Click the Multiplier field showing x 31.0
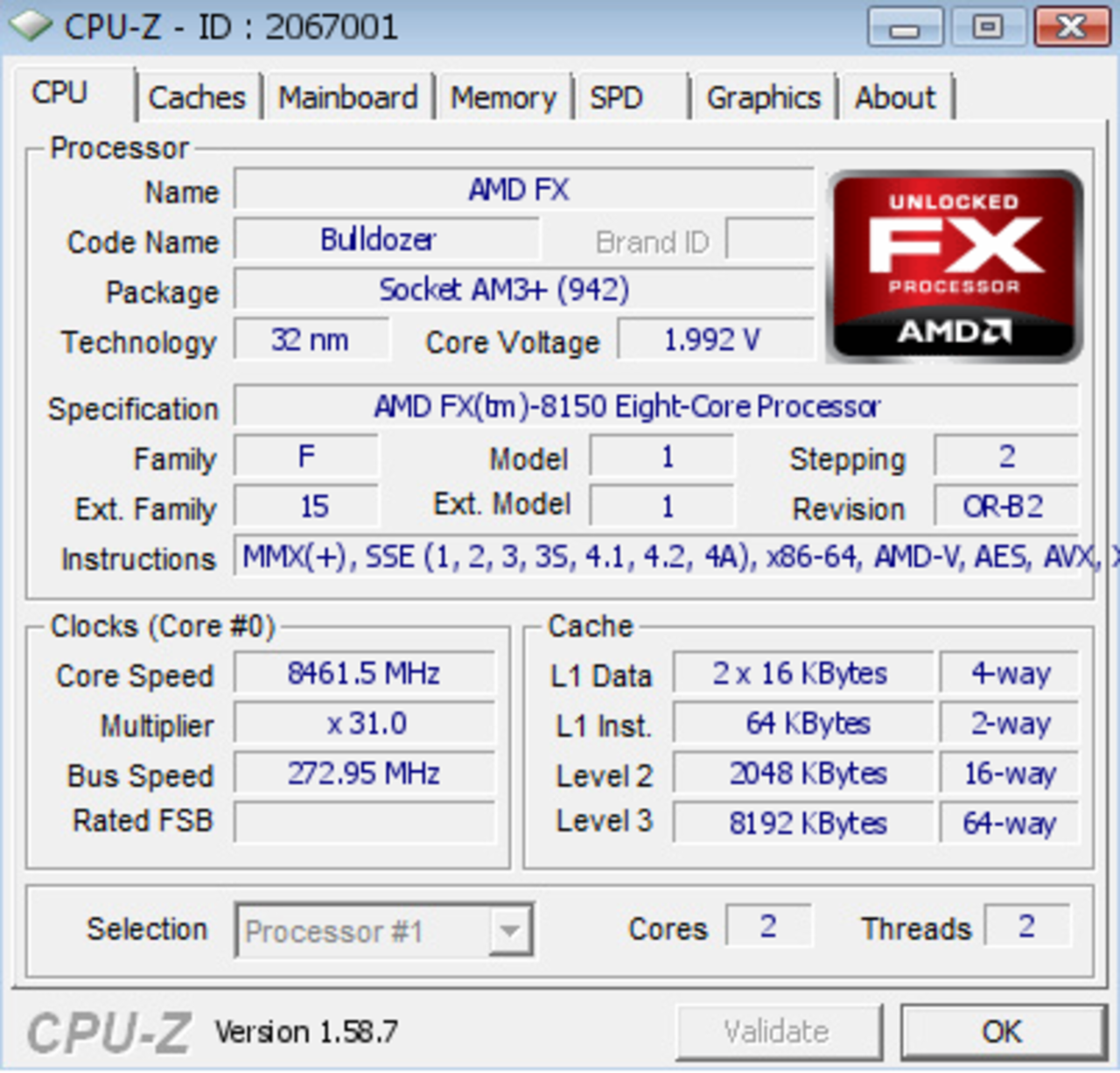Viewport: 1120px width, 1073px height. click(364, 723)
